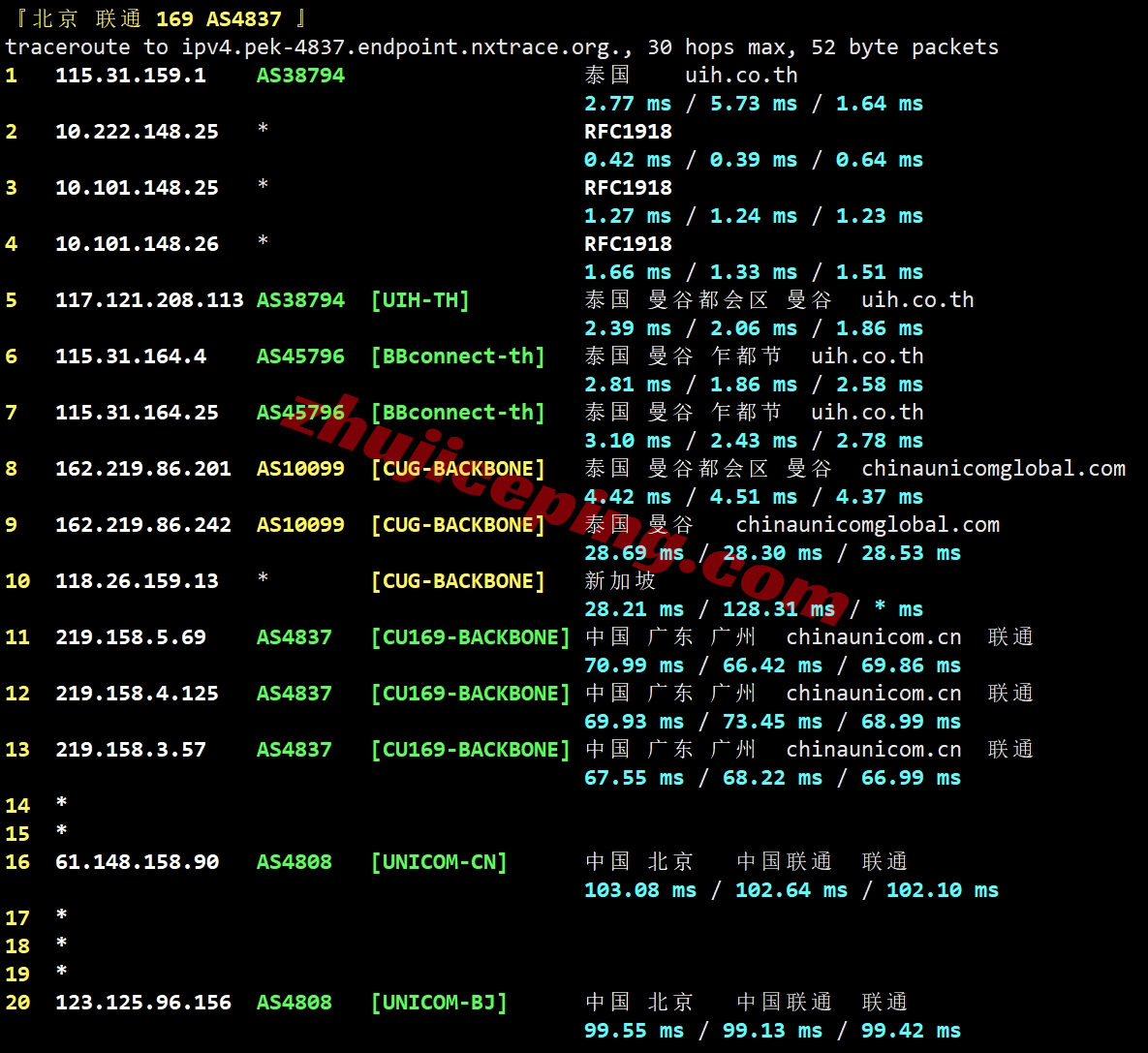Click AS4808 on hop 16
The width and height of the screenshot is (1148, 1053).
coord(295,862)
